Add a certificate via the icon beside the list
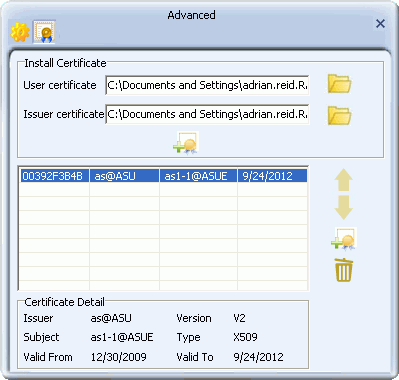Screen dimensions: 399x380 (344, 239)
